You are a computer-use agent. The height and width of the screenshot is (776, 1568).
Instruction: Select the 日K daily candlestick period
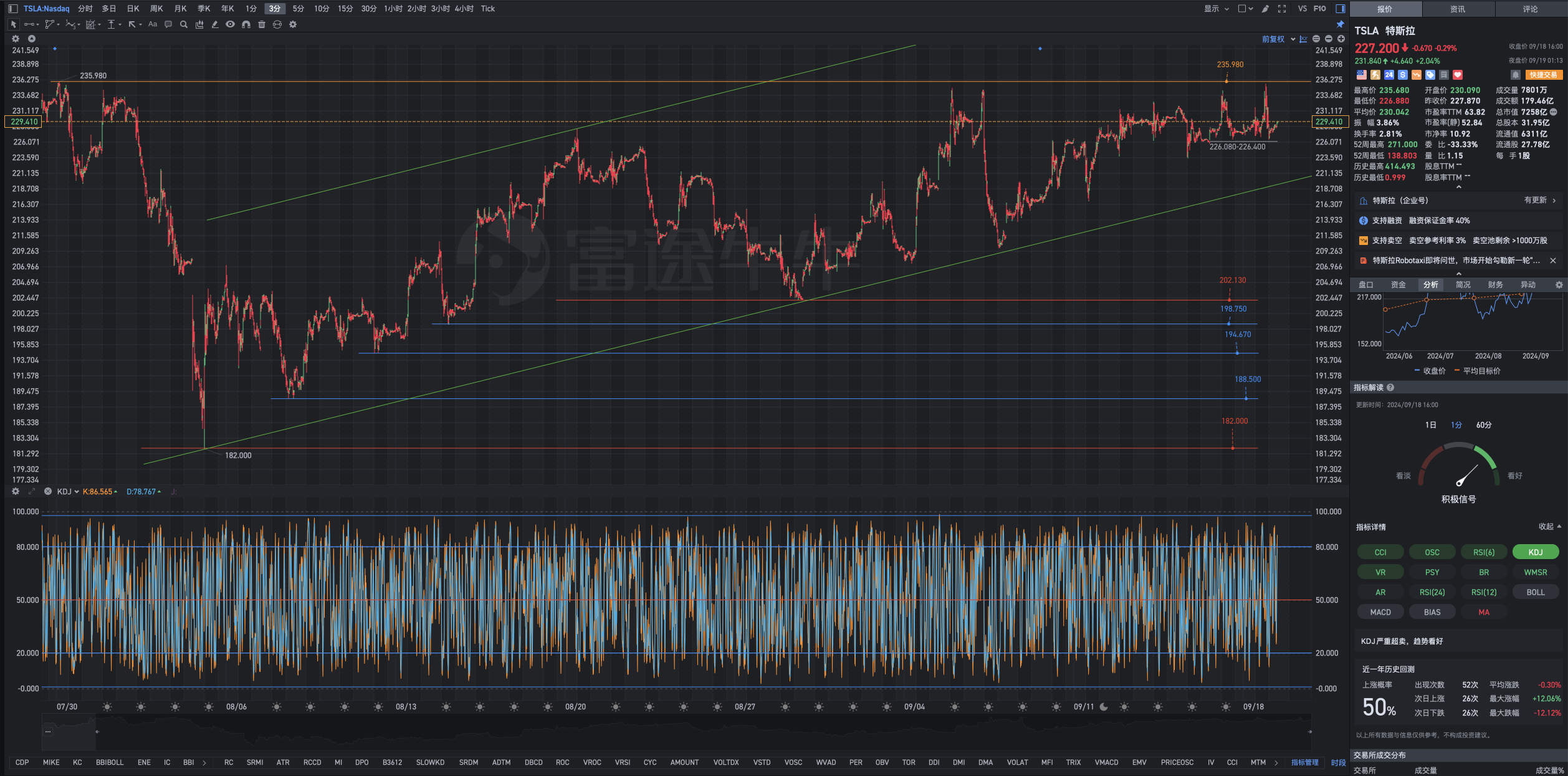point(133,9)
